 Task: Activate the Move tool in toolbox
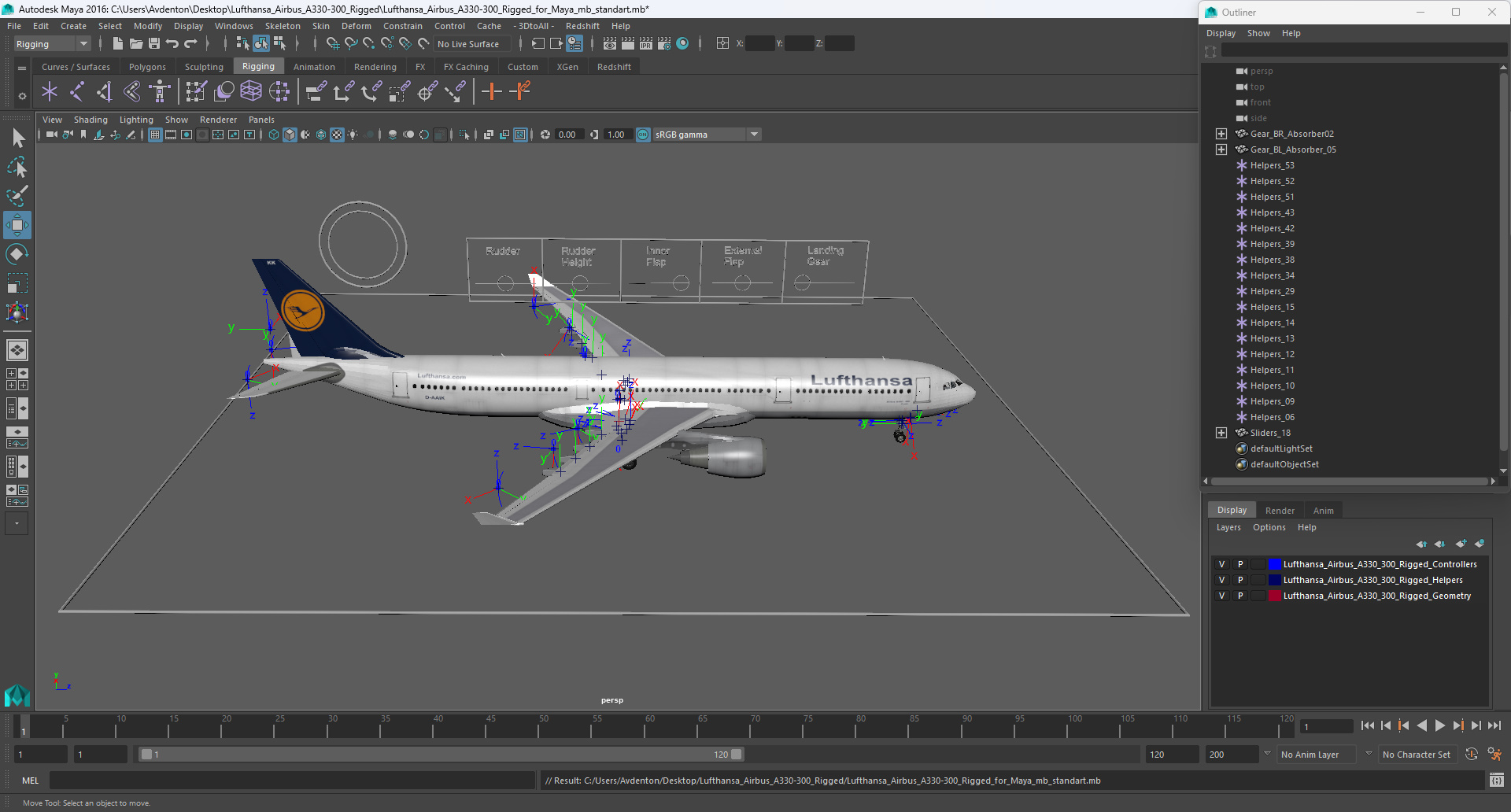pyautogui.click(x=17, y=225)
